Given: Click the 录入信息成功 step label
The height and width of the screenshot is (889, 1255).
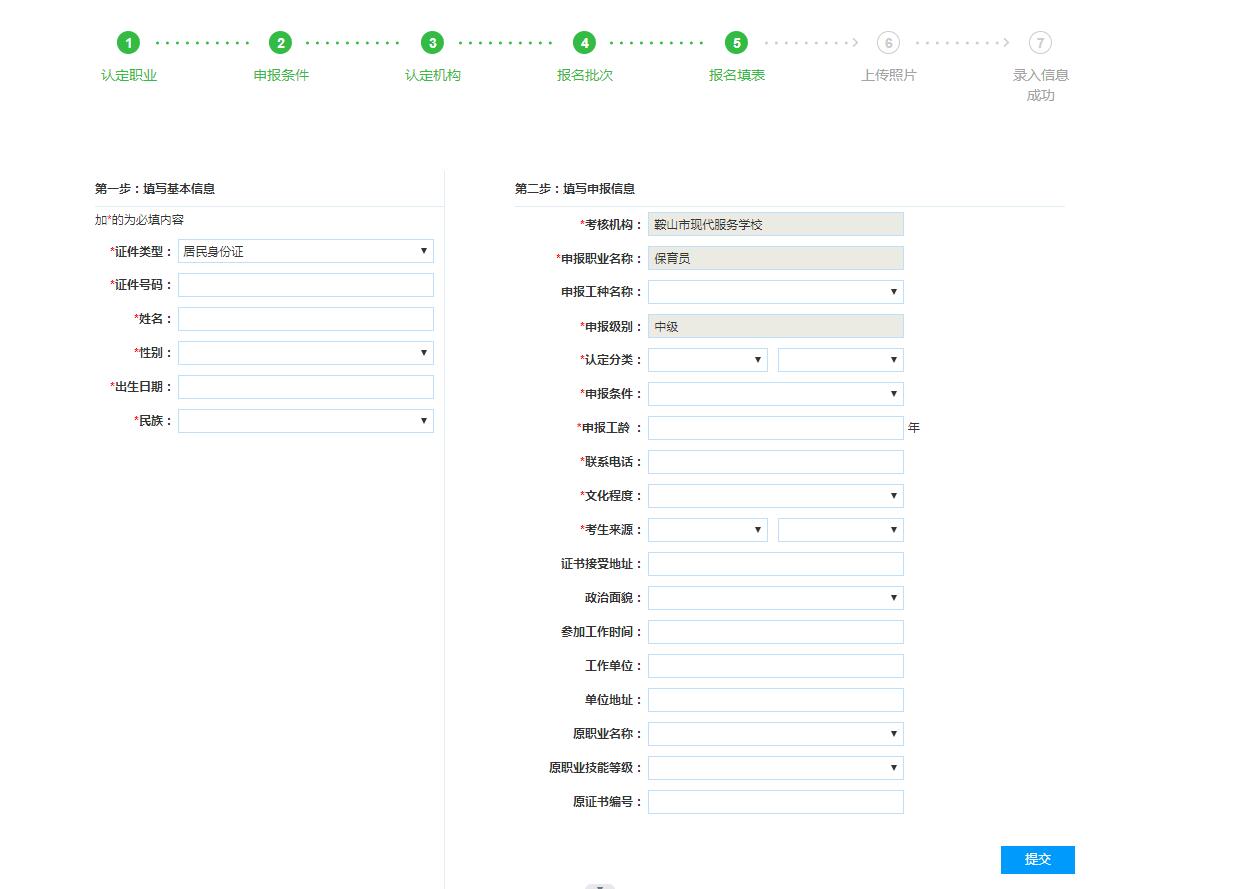Looking at the screenshot, I should pos(1041,85).
